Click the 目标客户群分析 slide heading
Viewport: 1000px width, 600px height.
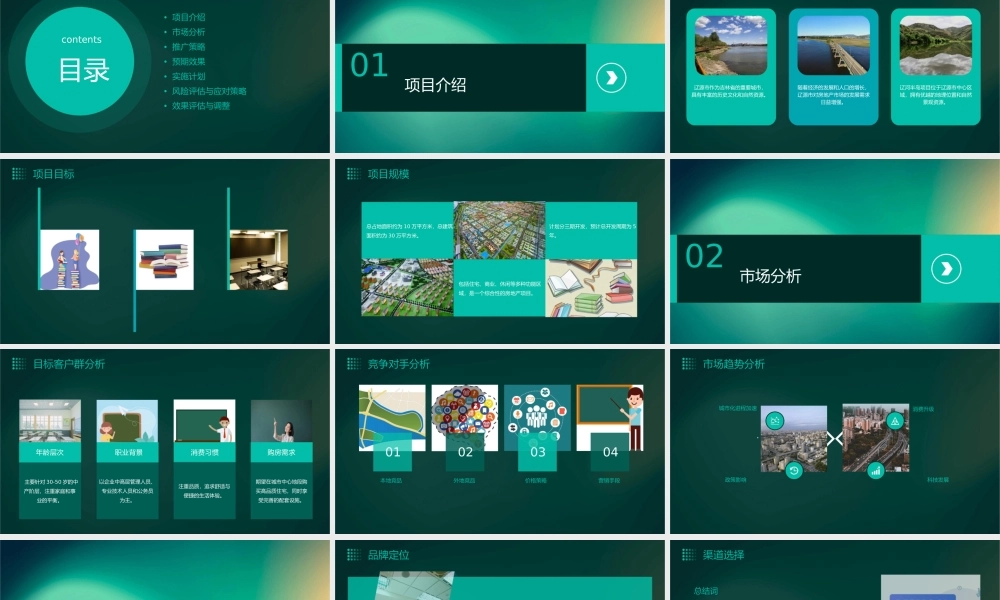point(69,364)
